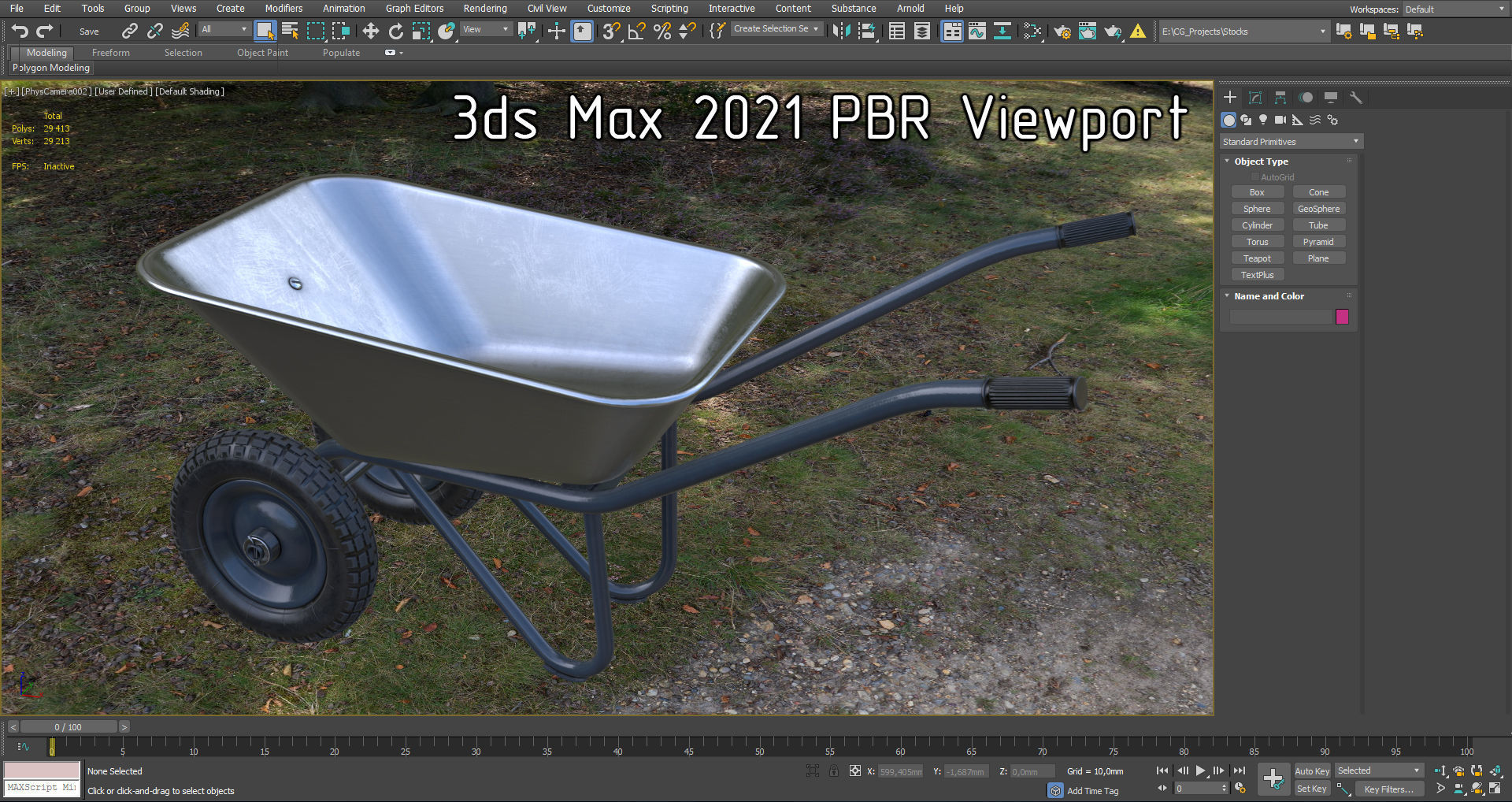Toggle Spinner Snap
Viewport: 1512px width, 802px height.
[x=687, y=32]
